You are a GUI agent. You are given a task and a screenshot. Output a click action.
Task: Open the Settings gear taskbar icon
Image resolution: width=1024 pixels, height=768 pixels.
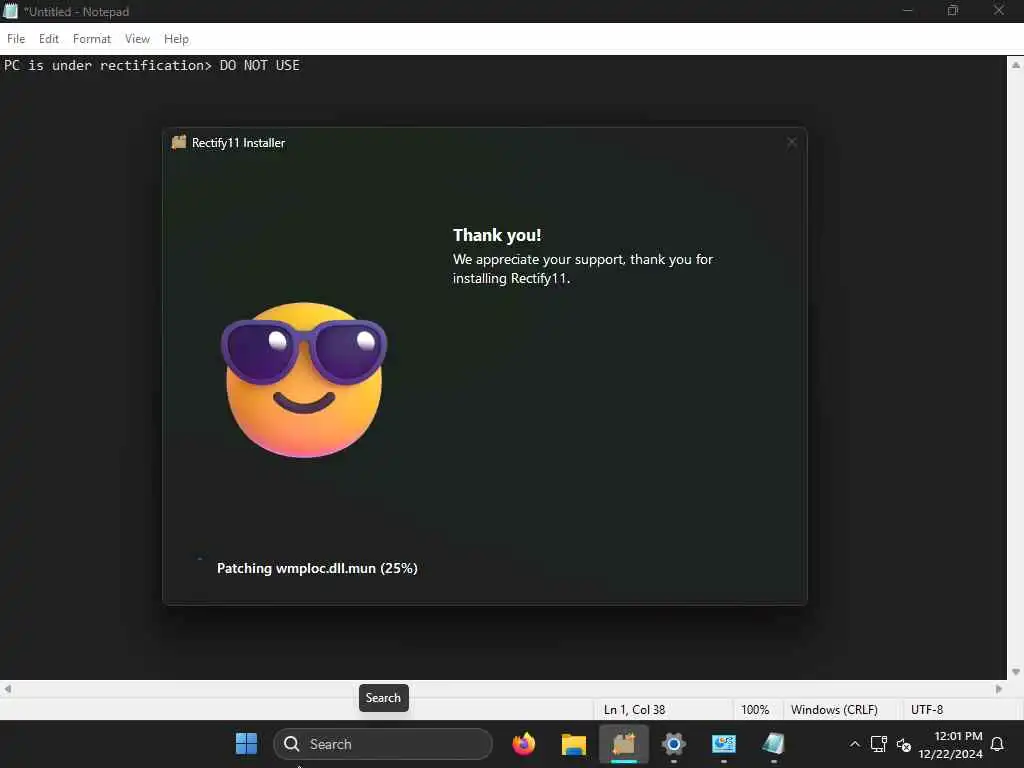[673, 744]
